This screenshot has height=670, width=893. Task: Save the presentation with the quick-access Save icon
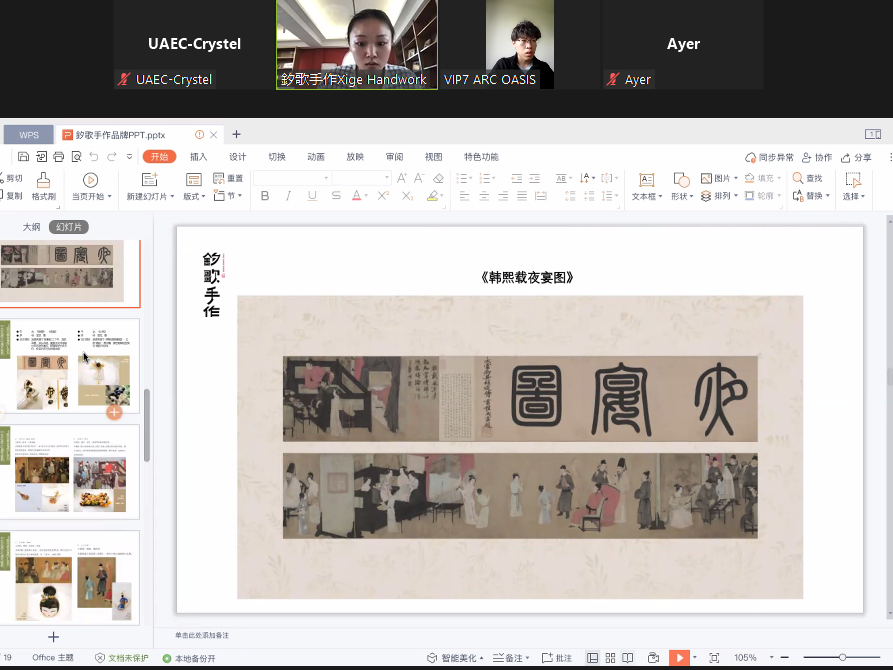click(23, 157)
